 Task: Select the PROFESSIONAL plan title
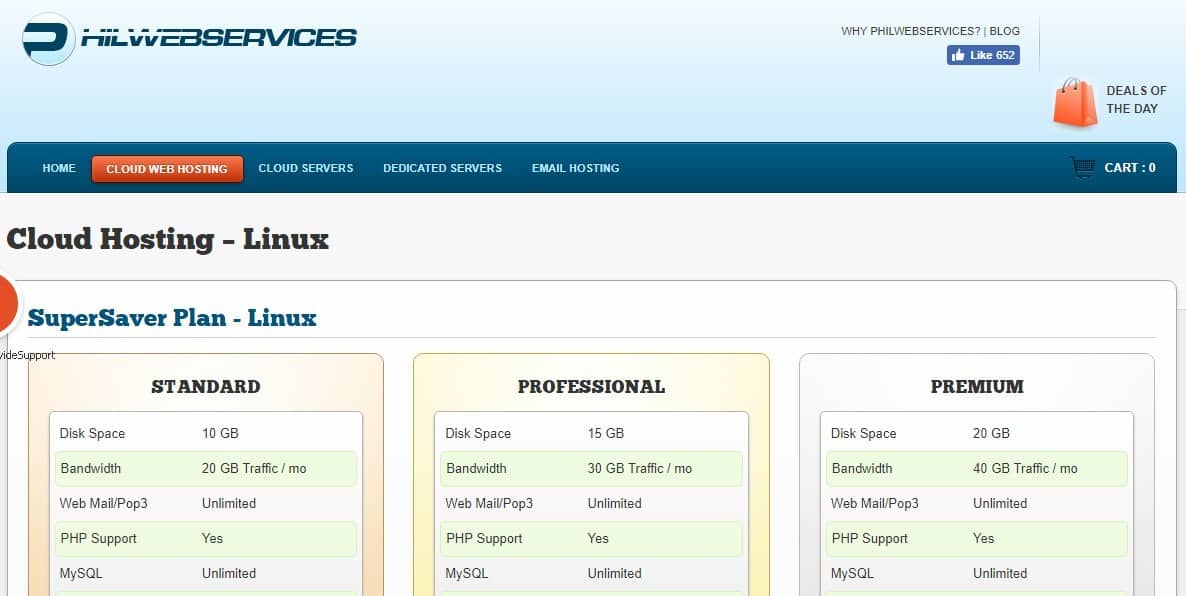coord(591,386)
